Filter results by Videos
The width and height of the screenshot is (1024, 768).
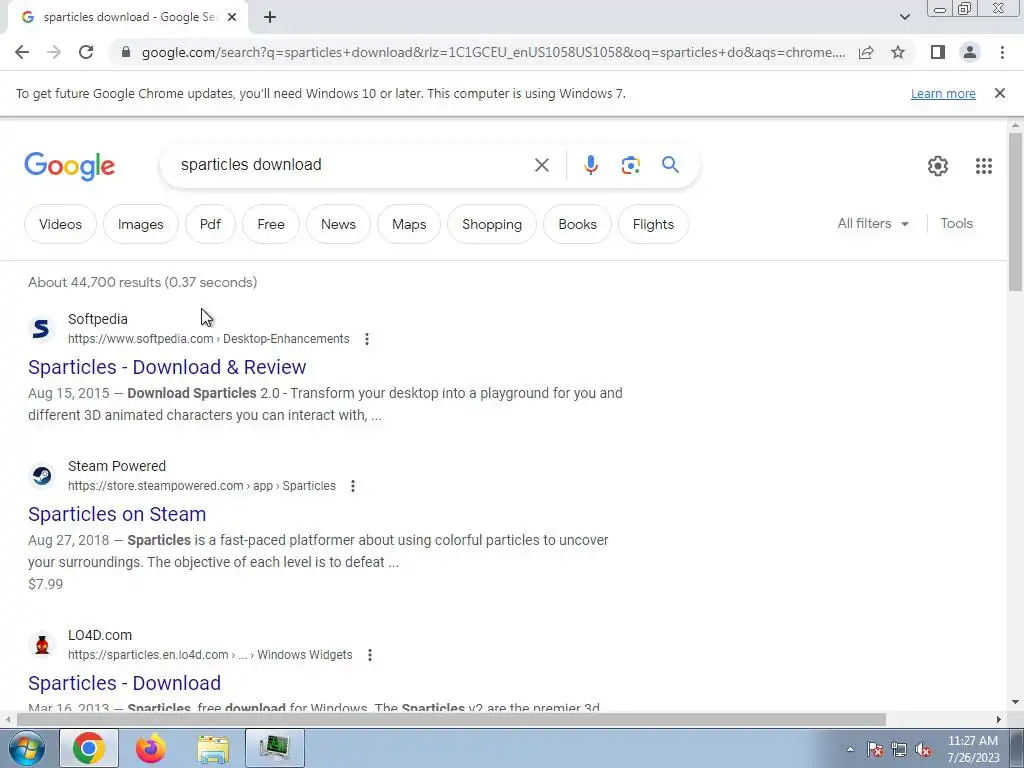pyautogui.click(x=60, y=224)
